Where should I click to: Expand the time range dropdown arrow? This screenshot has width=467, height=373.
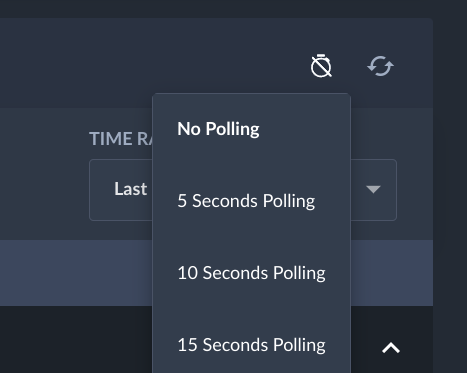(x=373, y=189)
